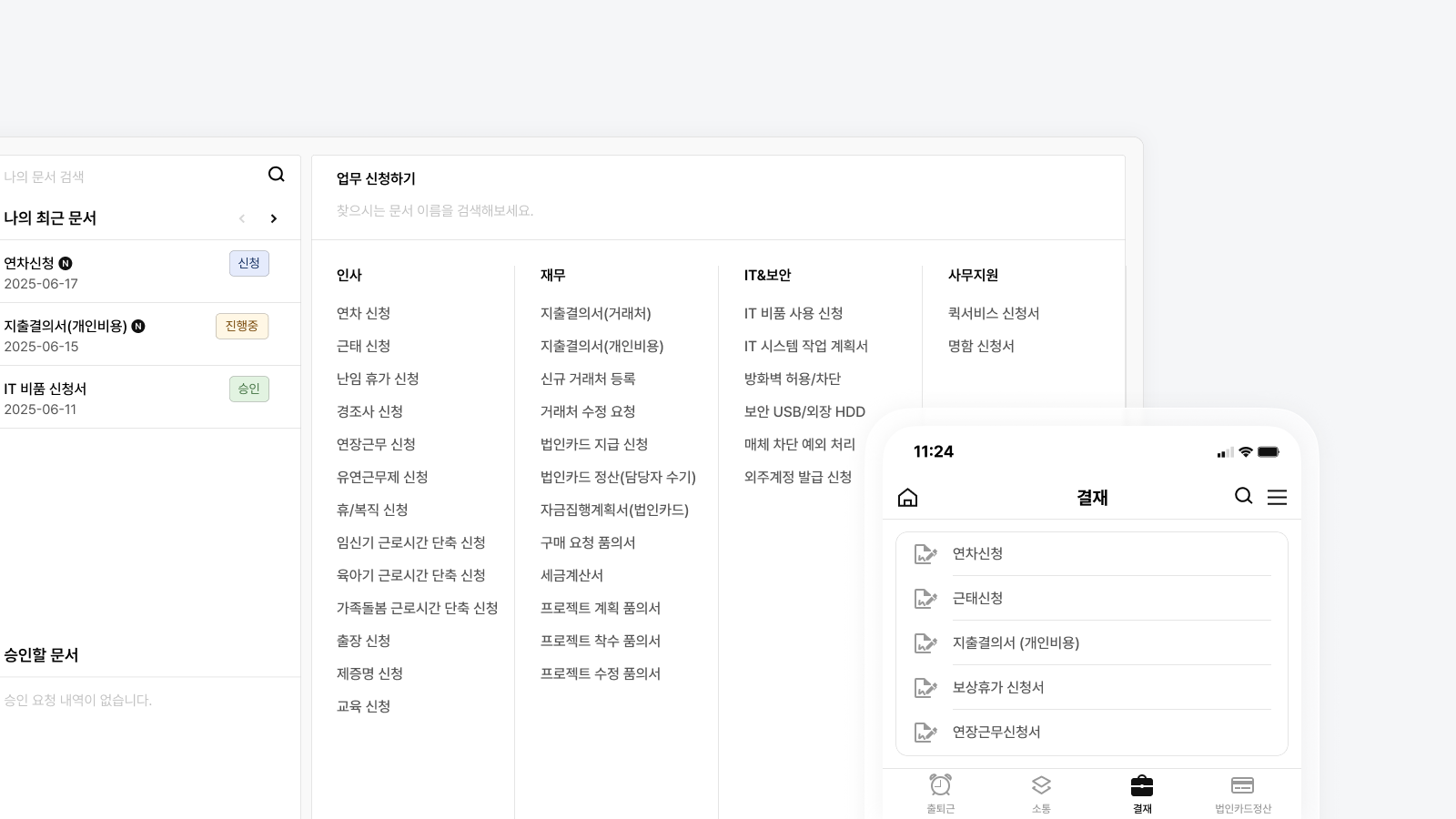
Task: Click the N badge next to 지출결의서(개인비용)
Action: click(x=138, y=326)
